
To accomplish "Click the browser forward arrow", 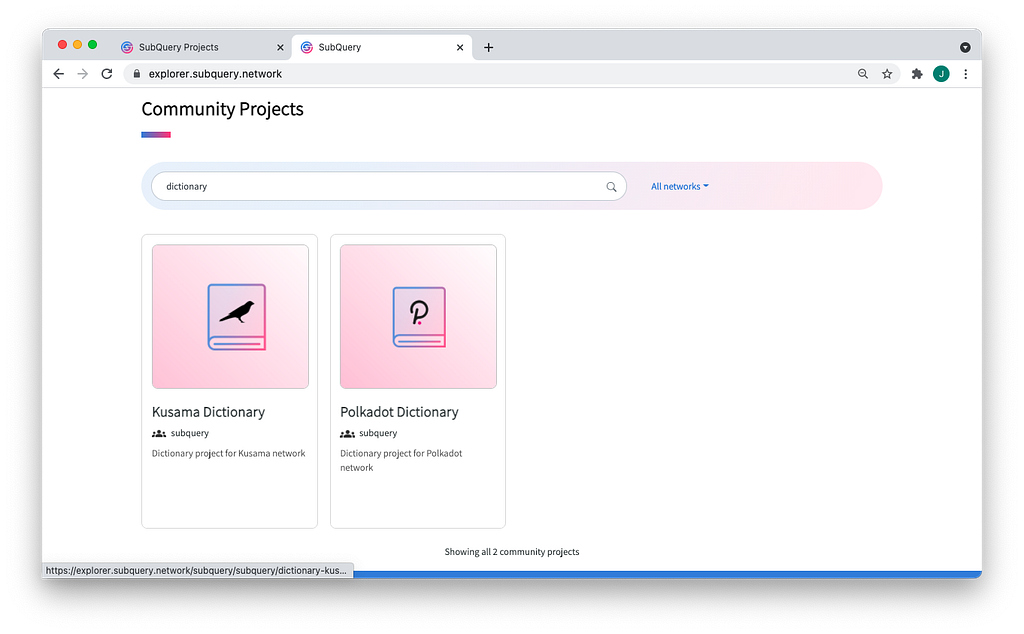I will coord(82,74).
